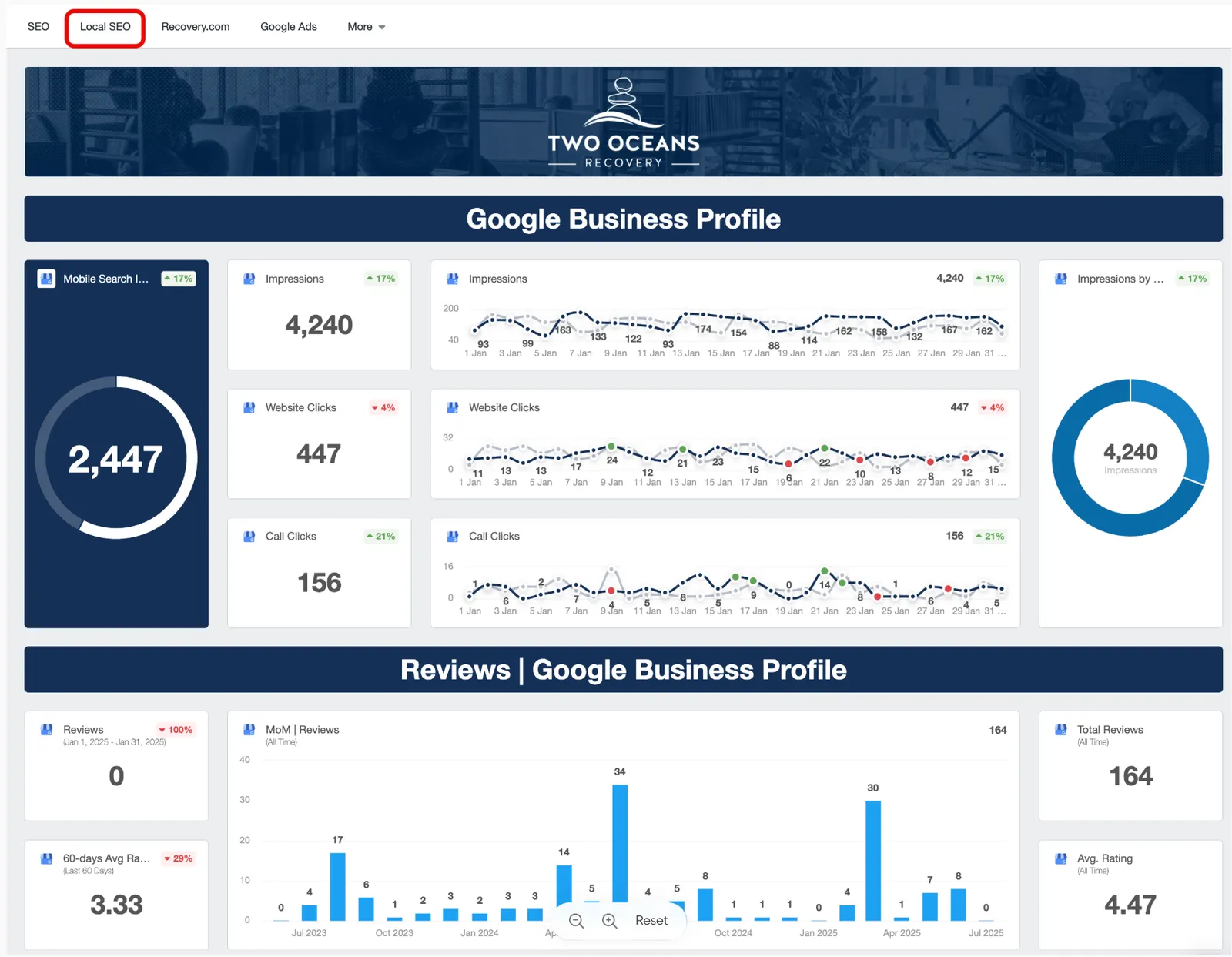Click the icon on the Avg. Rating card

coord(1061,858)
